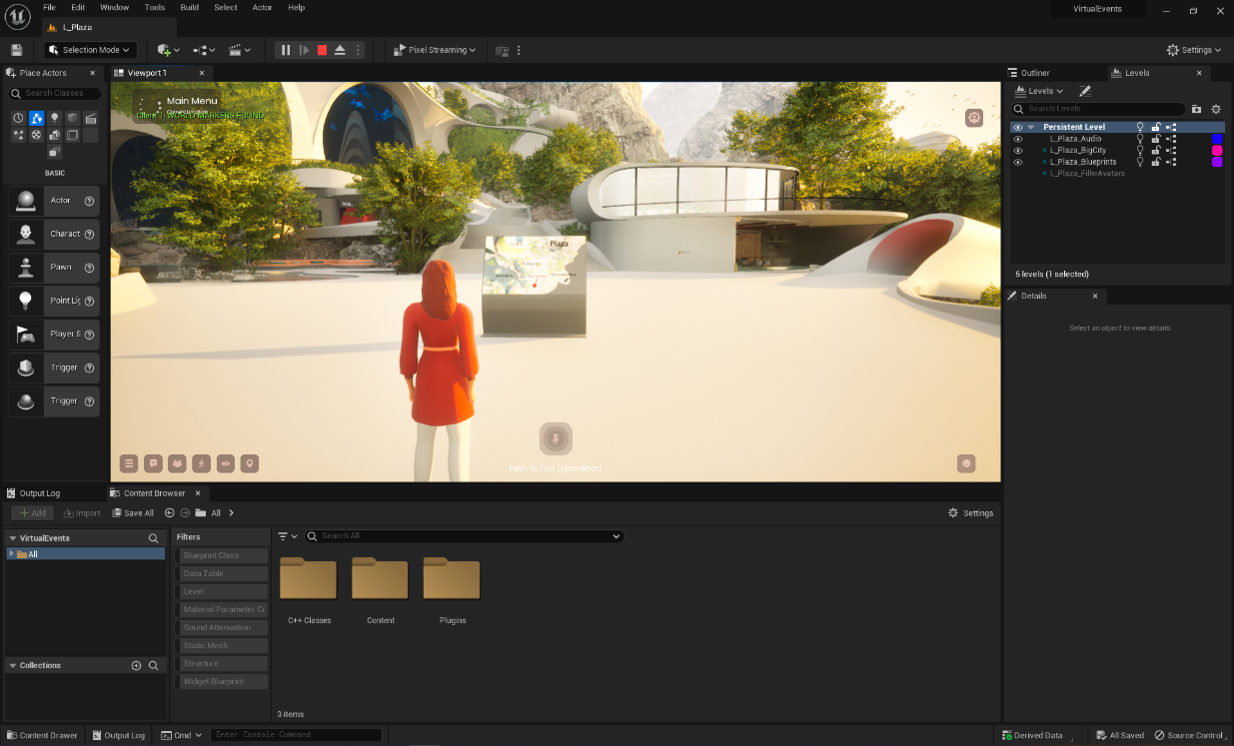Collapse the Persistent Level tree

coord(1031,127)
